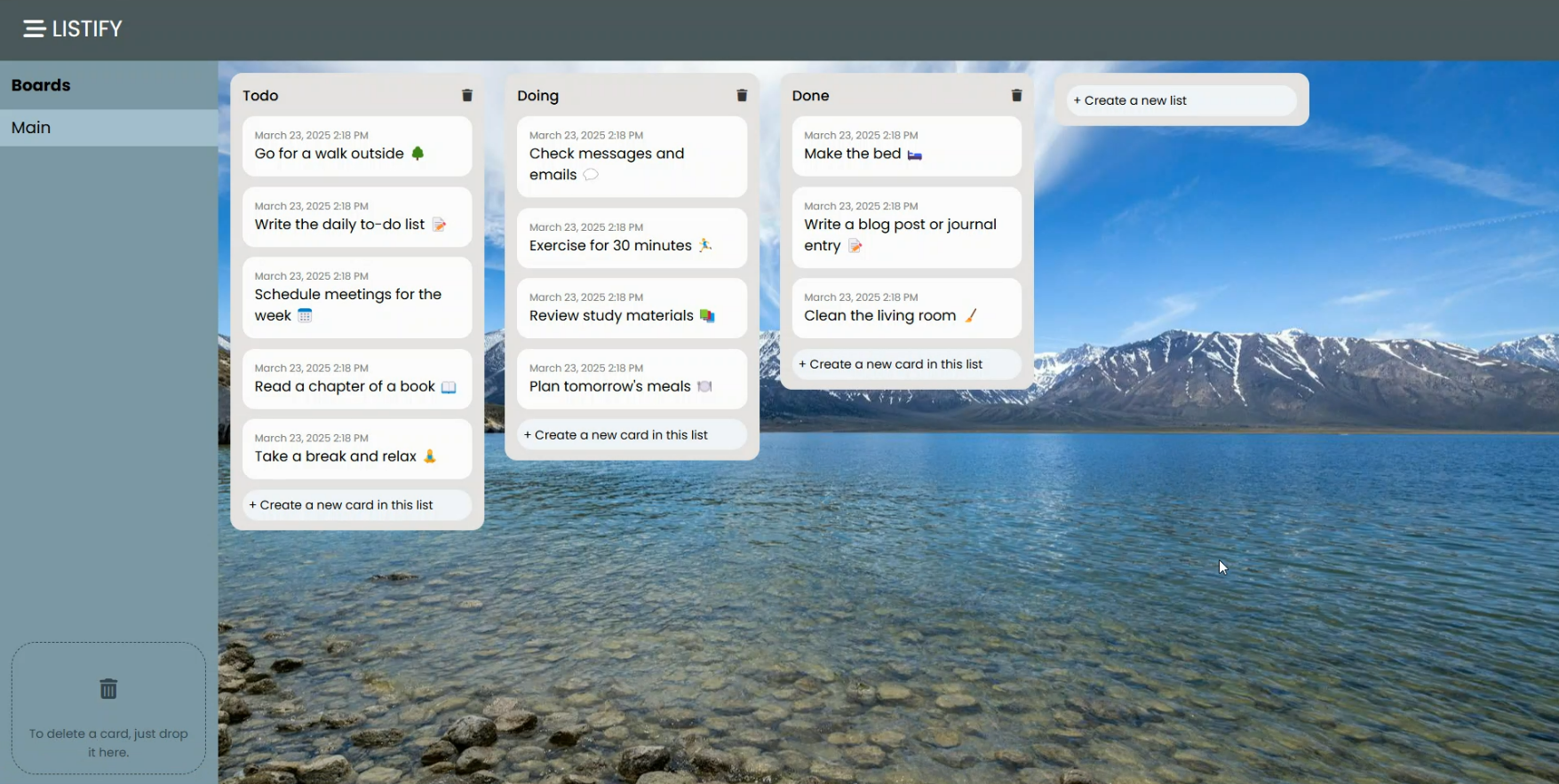Click 'Exercise for 30 minutes' card
This screenshot has width=1559, height=784.
click(x=631, y=238)
